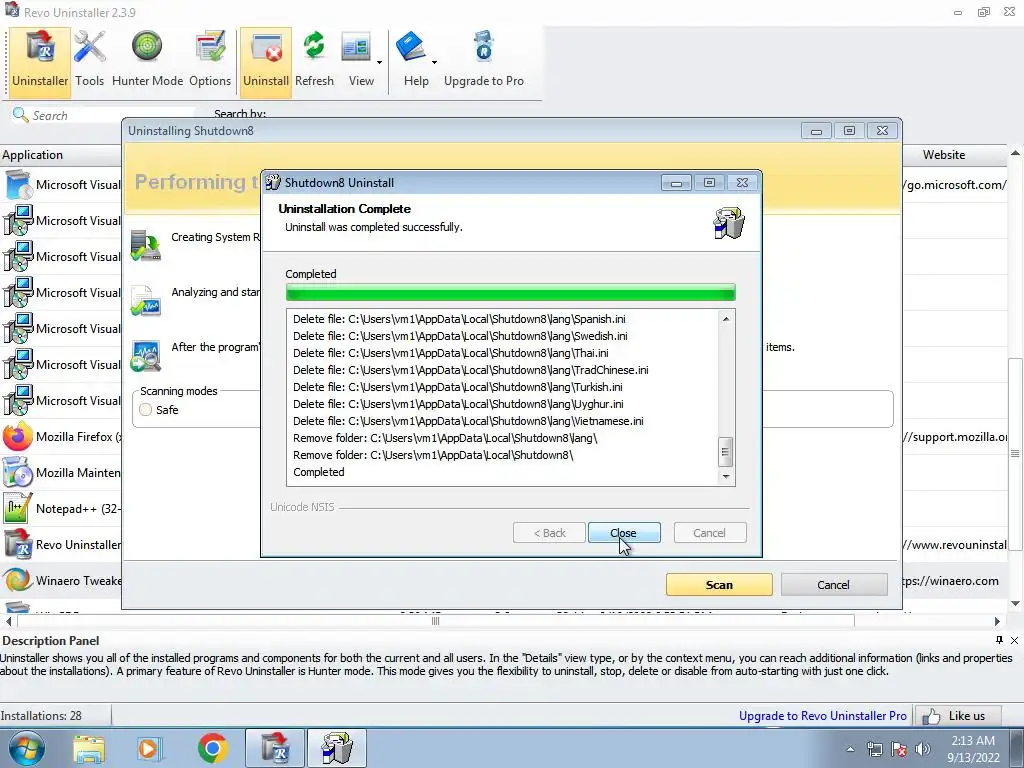
Task: Show hidden tray icons arrow
Action: pyautogui.click(x=850, y=749)
